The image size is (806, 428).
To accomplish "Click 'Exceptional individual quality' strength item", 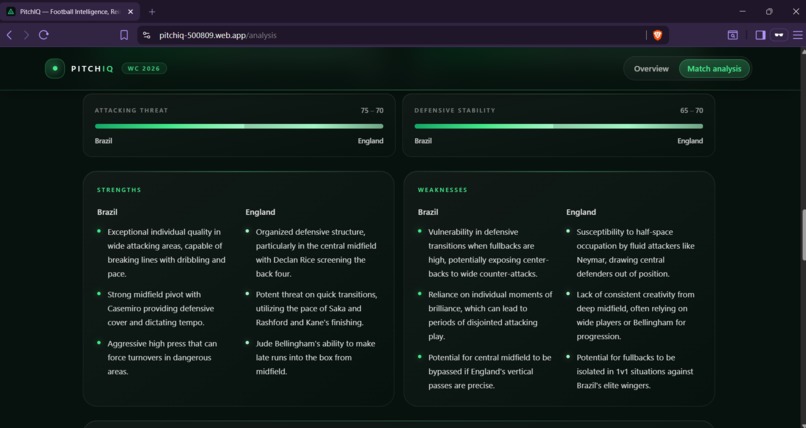I will (x=167, y=253).
